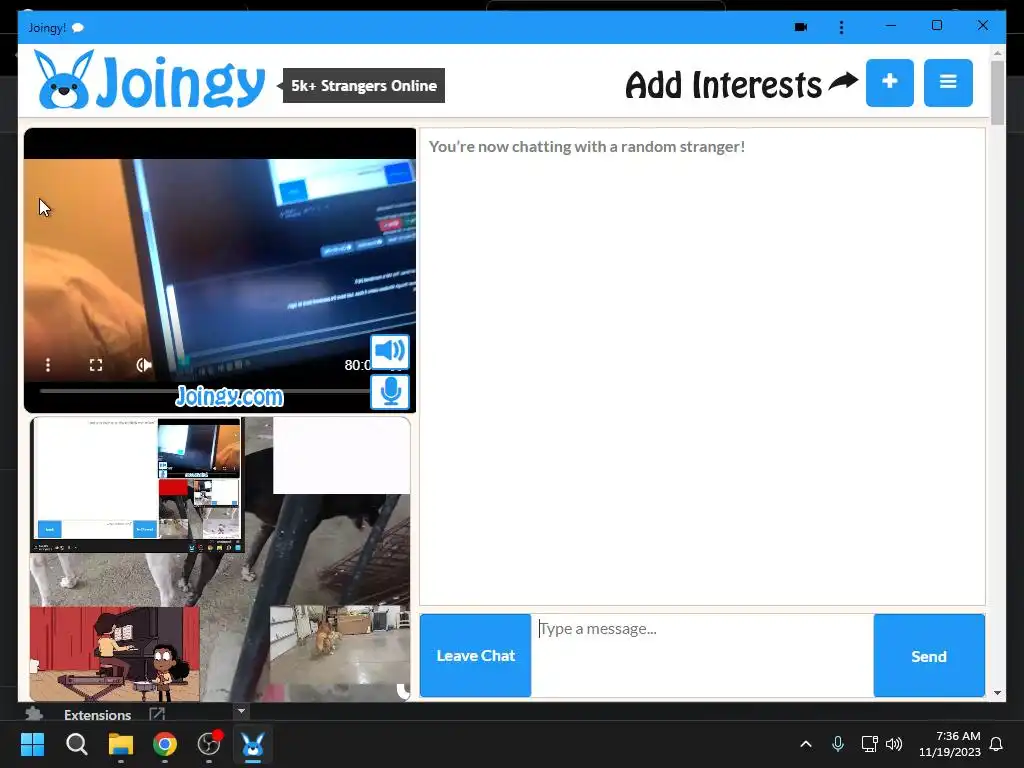Click the Extensions label in the background window
Image resolution: width=1024 pixels, height=768 pixels.
point(97,714)
